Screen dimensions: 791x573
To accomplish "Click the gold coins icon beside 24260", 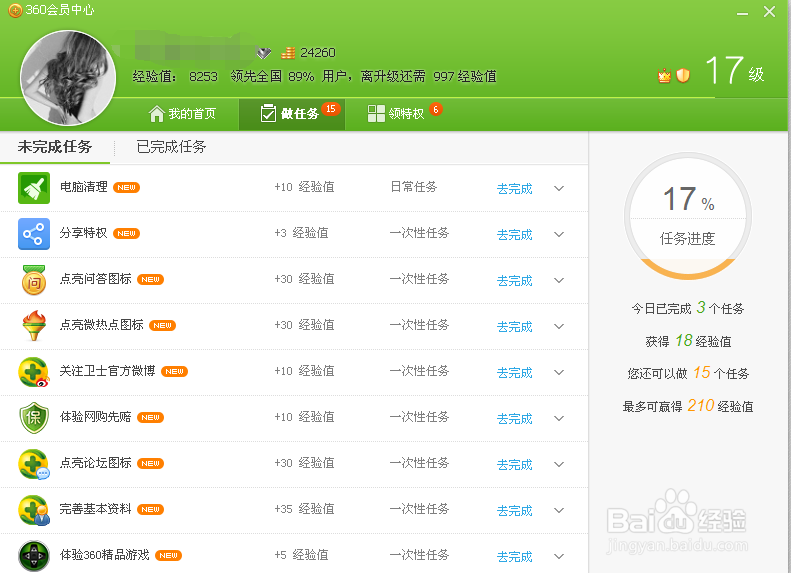I will [x=288, y=52].
